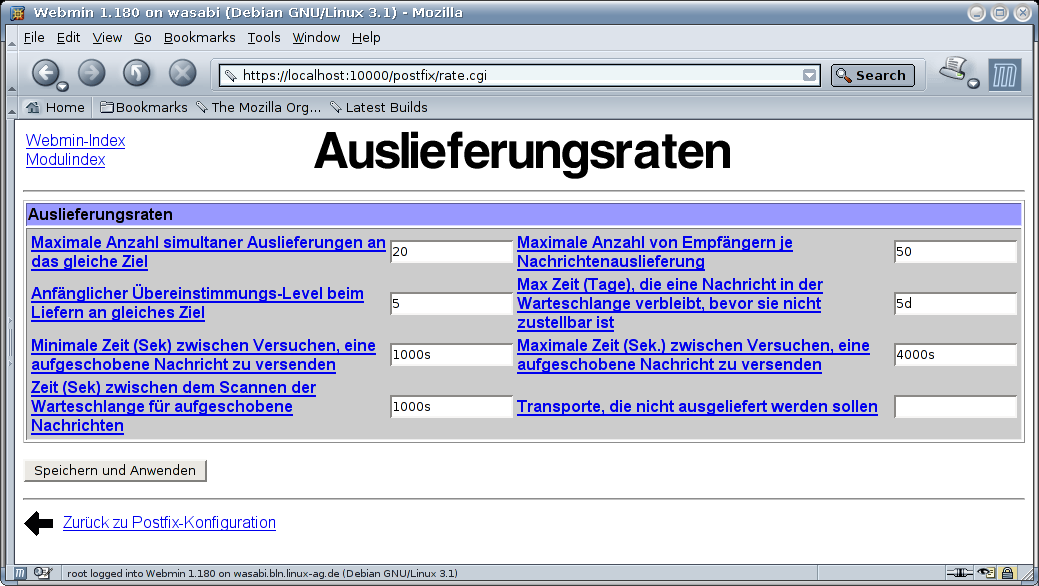Screen dimensions: 1039x586
Task: Open the Tools menu
Action: point(264,38)
